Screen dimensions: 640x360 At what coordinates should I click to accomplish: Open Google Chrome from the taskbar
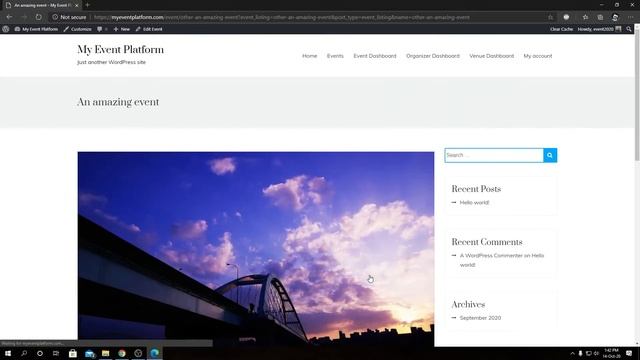point(122,353)
